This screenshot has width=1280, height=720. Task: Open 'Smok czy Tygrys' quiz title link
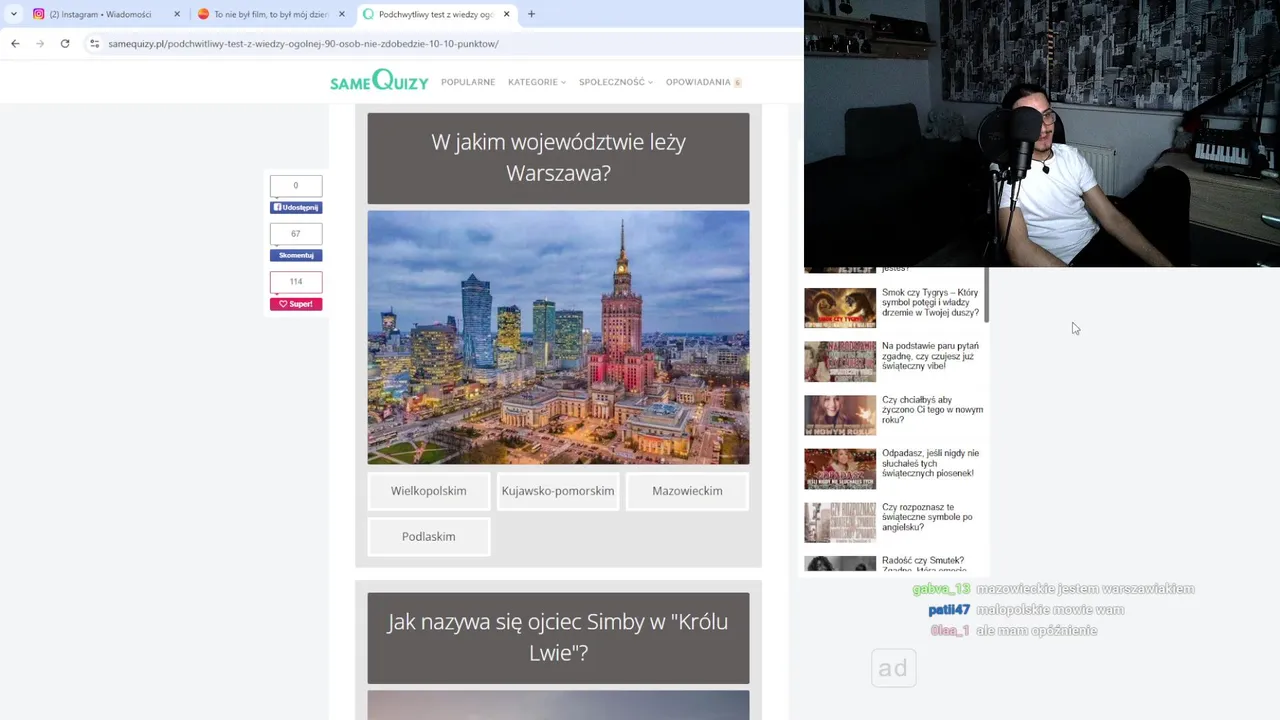[931, 303]
